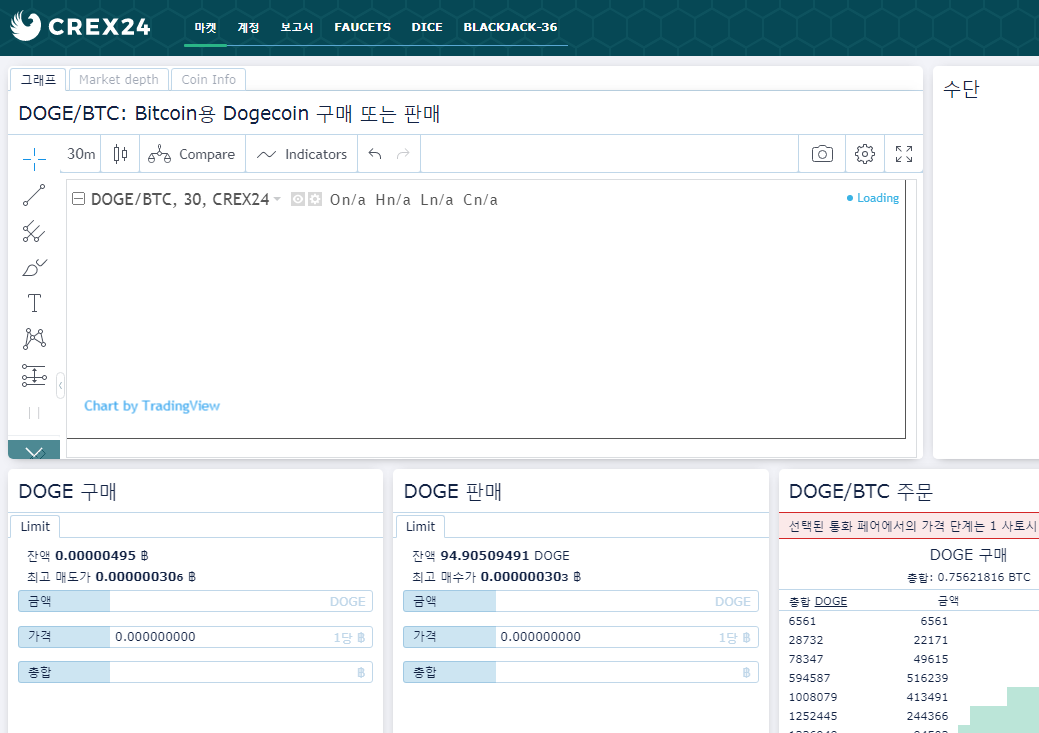Viewport: 1039px width, 733px height.
Task: Go to DICE page
Action: click(x=427, y=27)
